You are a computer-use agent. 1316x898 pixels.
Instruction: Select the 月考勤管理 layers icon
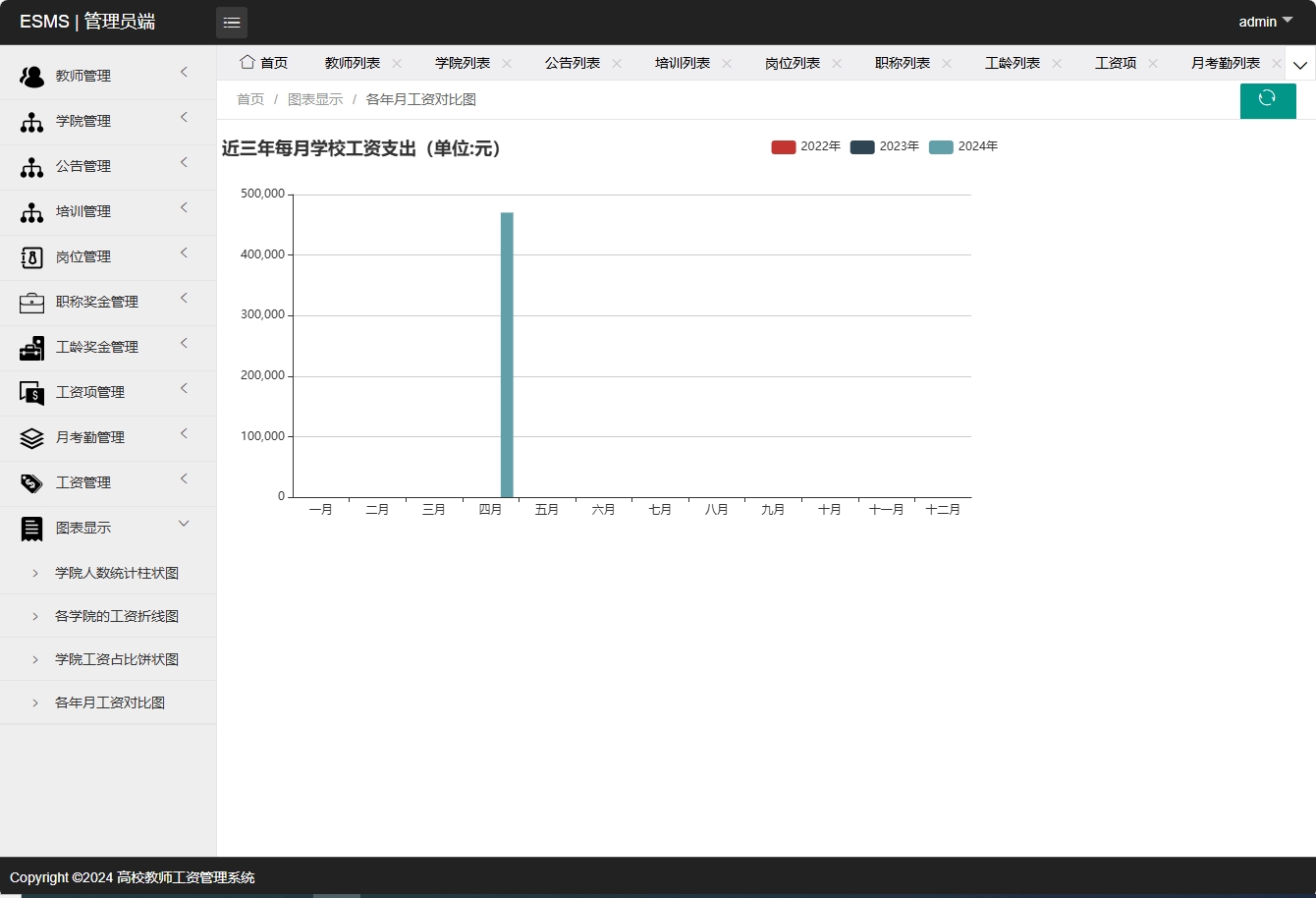click(31, 437)
